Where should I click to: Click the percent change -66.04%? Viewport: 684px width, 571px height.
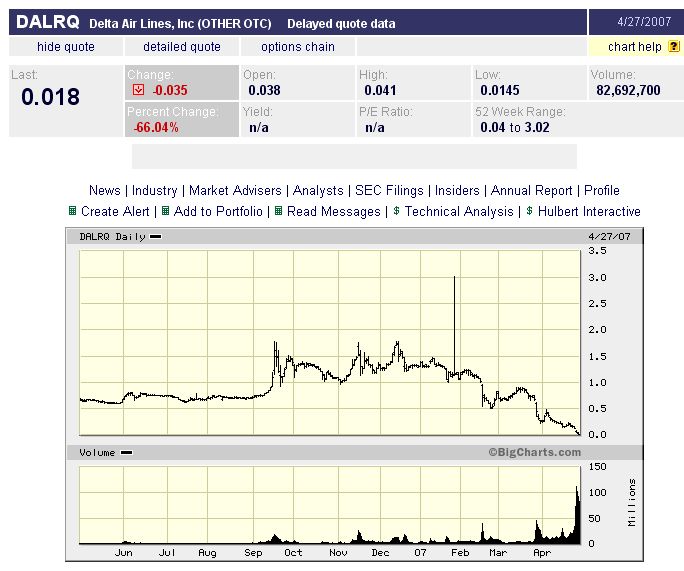tap(156, 127)
